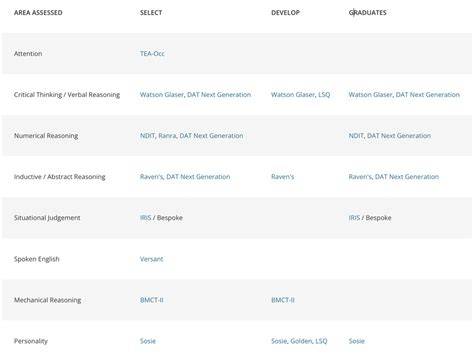The image size is (474, 361).
Task: Click the Rarva link in Numerical Reasoning
Action: pos(167,136)
